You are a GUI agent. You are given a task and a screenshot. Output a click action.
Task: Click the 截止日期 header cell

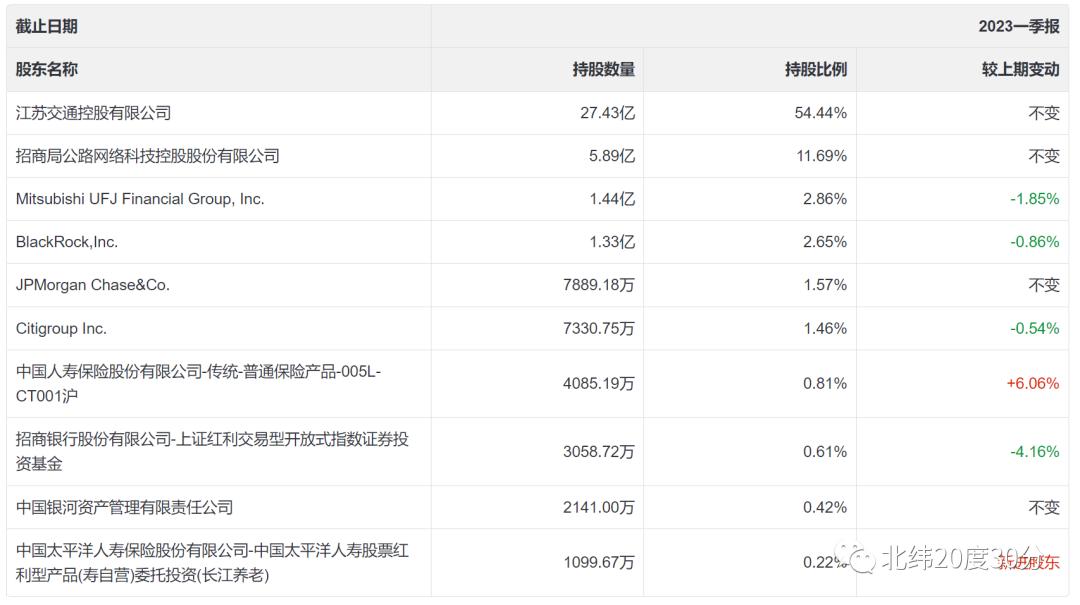click(x=46, y=27)
